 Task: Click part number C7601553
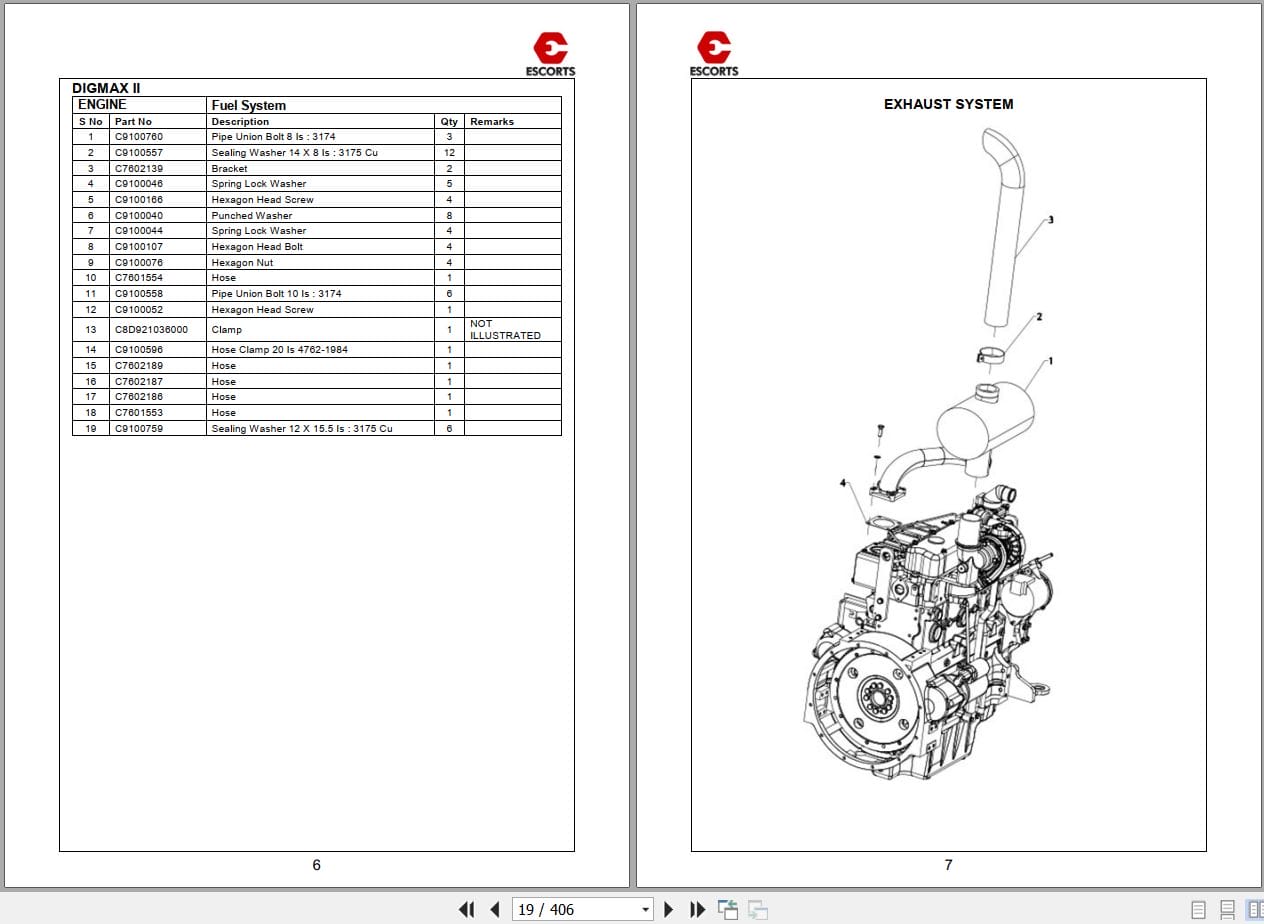(139, 412)
